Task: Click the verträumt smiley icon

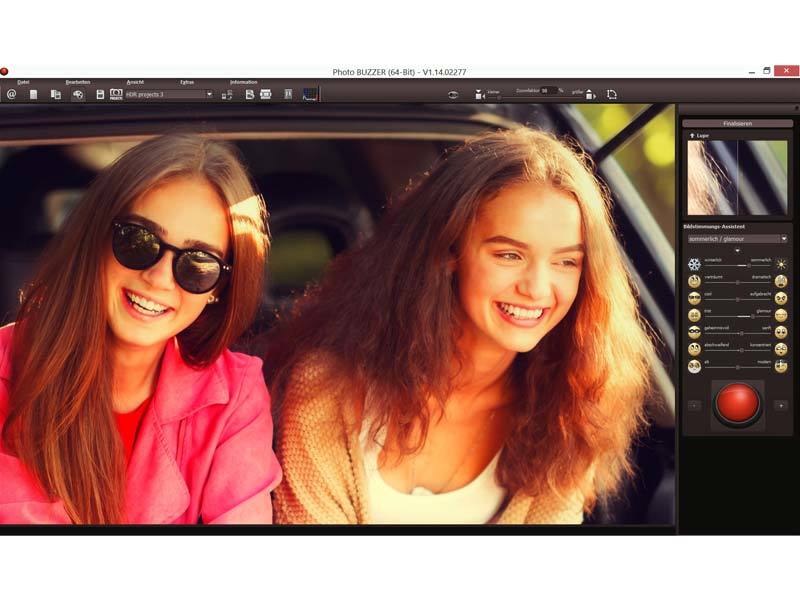Action: point(694,281)
